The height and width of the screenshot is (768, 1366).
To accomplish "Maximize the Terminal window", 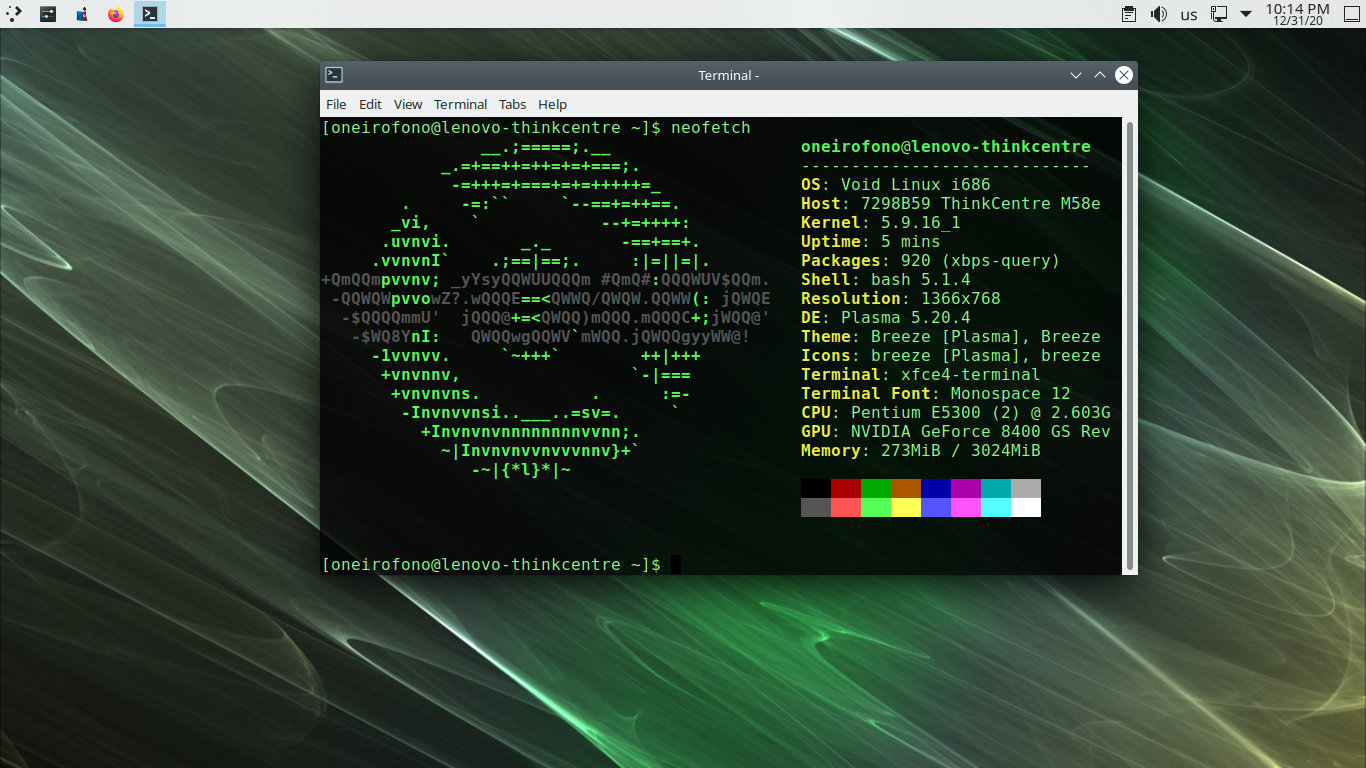I will 1100,75.
